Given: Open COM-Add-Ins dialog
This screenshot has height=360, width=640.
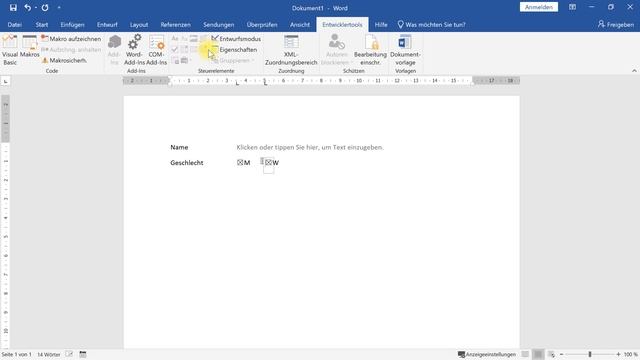Looking at the screenshot, I should 157,50.
